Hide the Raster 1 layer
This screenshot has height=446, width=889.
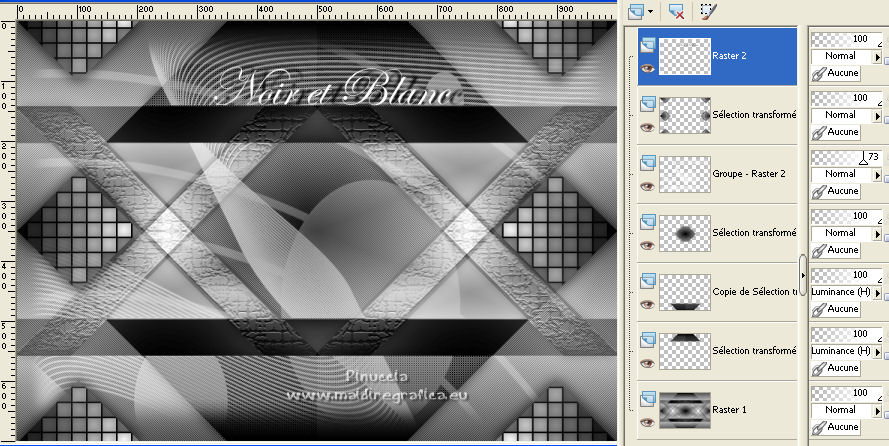click(647, 422)
